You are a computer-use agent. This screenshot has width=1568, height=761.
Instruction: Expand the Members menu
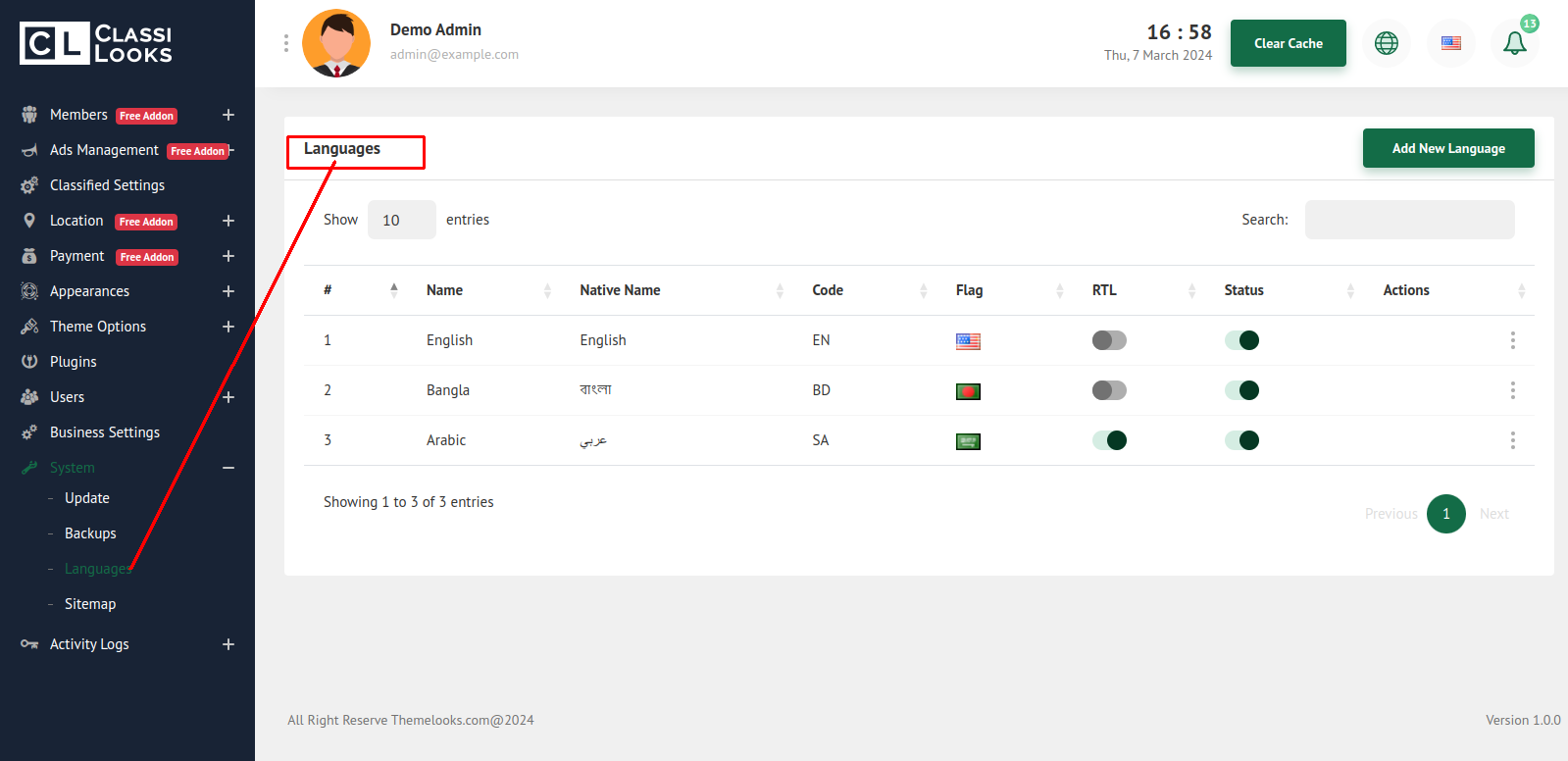coord(228,115)
